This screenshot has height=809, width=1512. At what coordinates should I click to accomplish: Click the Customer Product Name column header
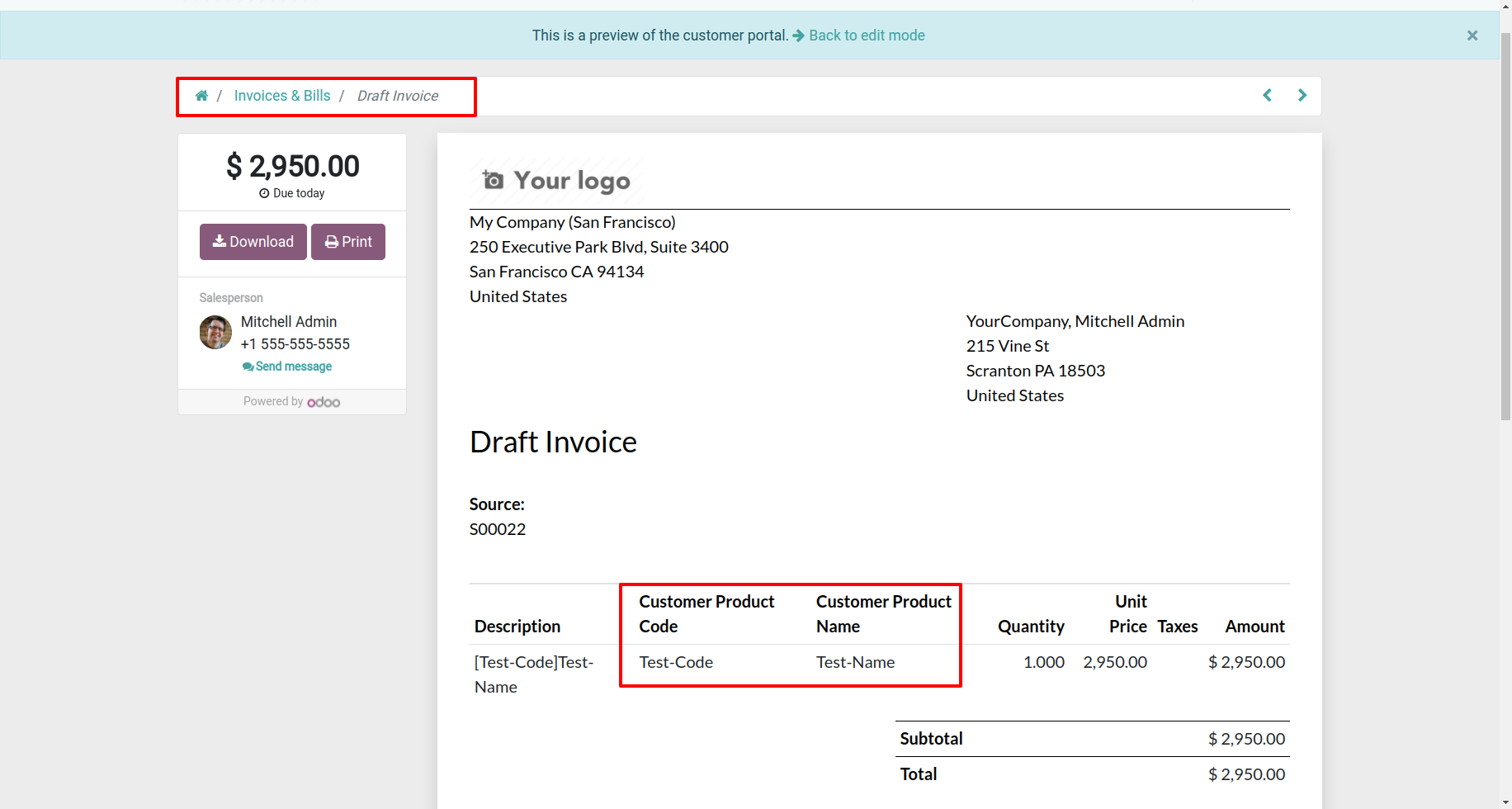coord(884,614)
